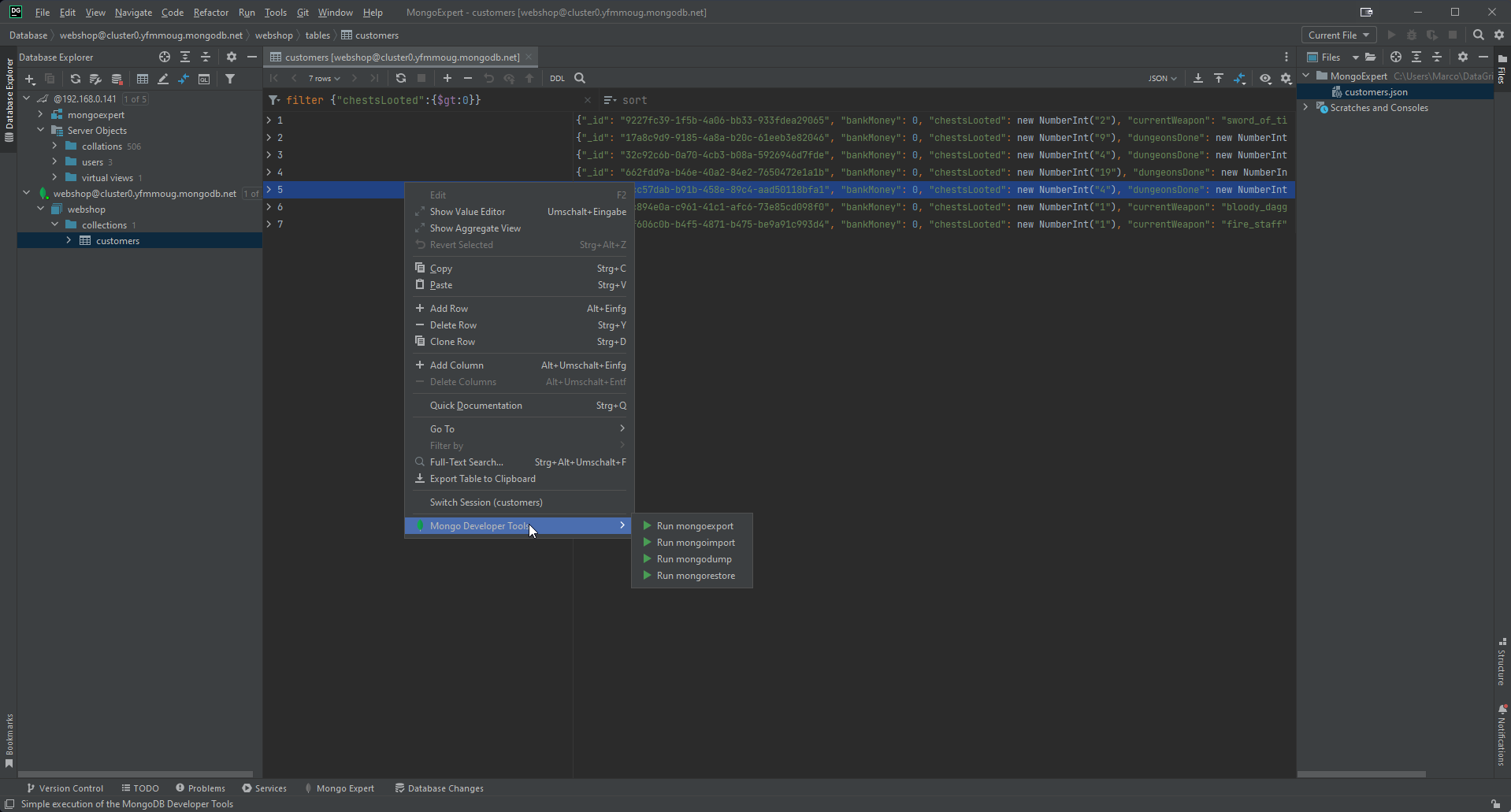
Task: Expand the customers collection node
Action: point(69,240)
